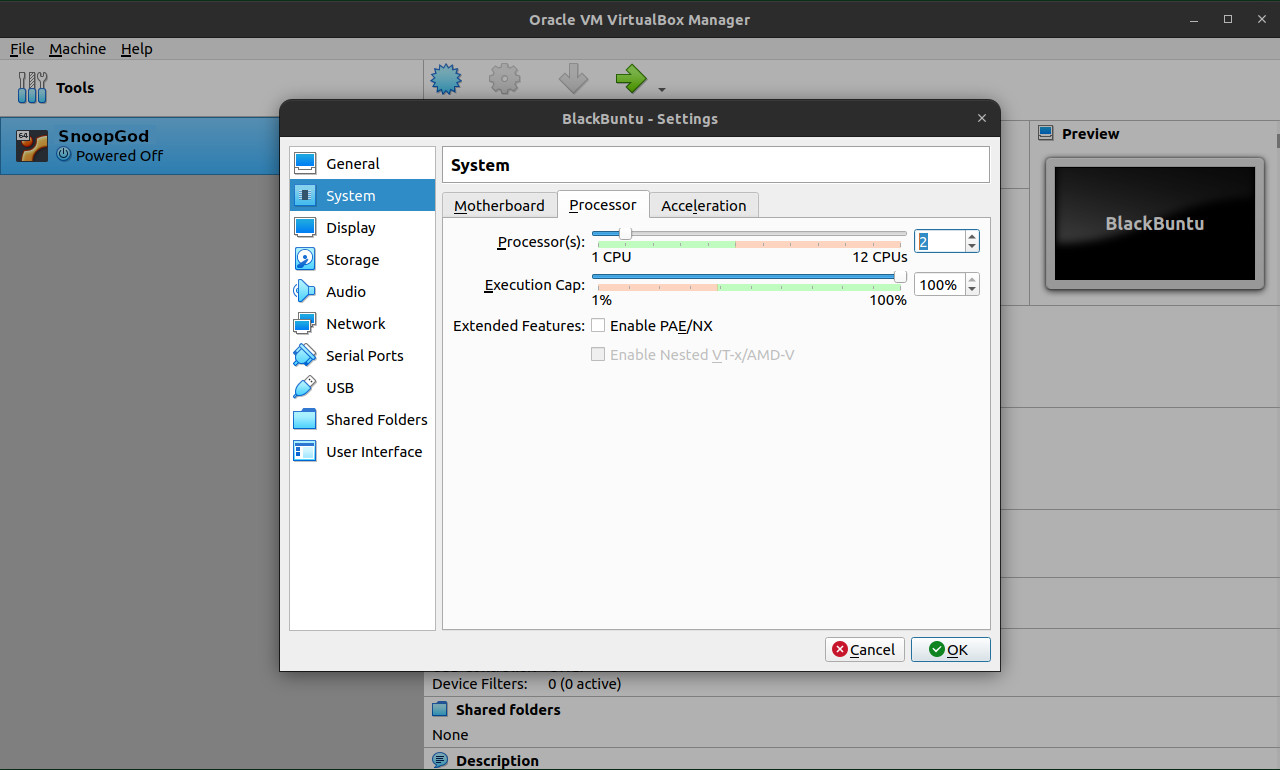
Task: Confirm settings with the OK button
Action: point(950,649)
